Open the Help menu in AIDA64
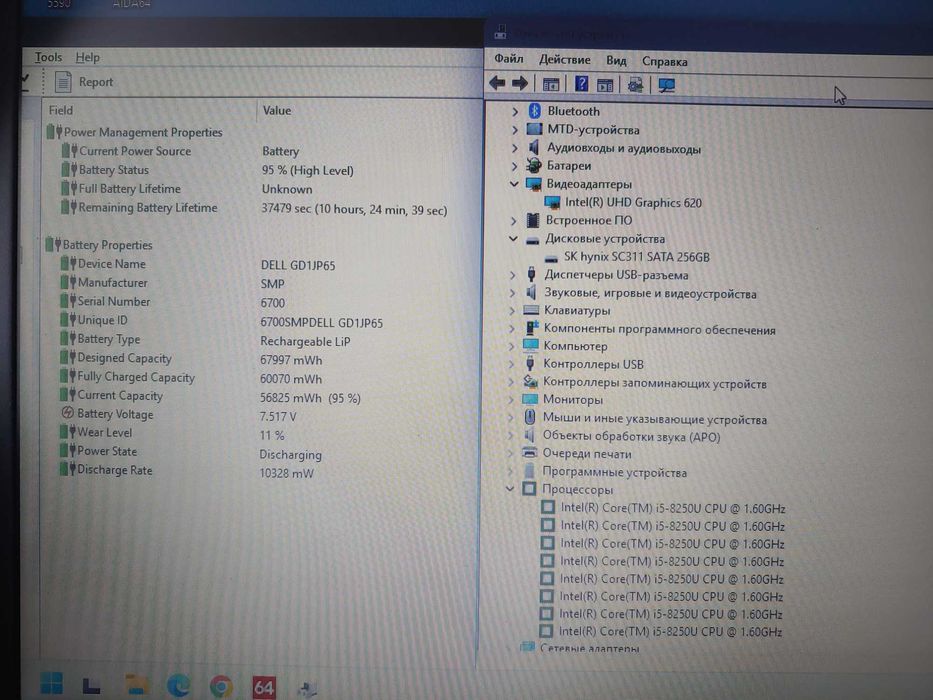Screen dimensions: 933x700 point(87,58)
